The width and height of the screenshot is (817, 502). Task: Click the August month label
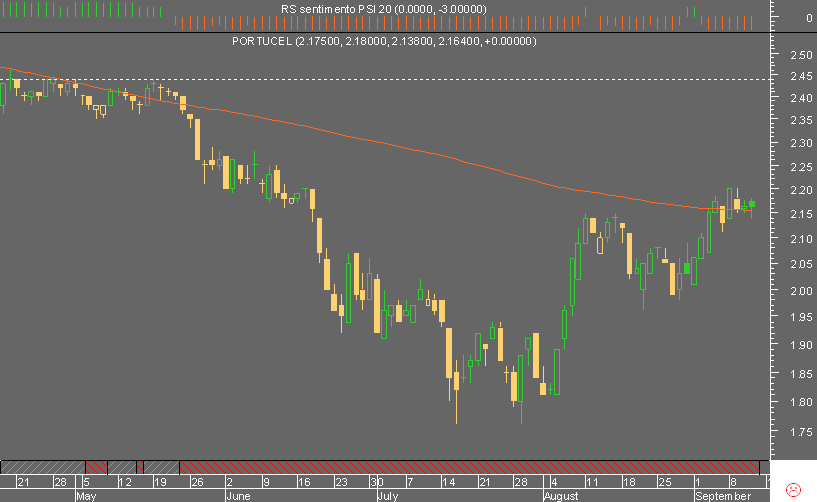point(561,496)
